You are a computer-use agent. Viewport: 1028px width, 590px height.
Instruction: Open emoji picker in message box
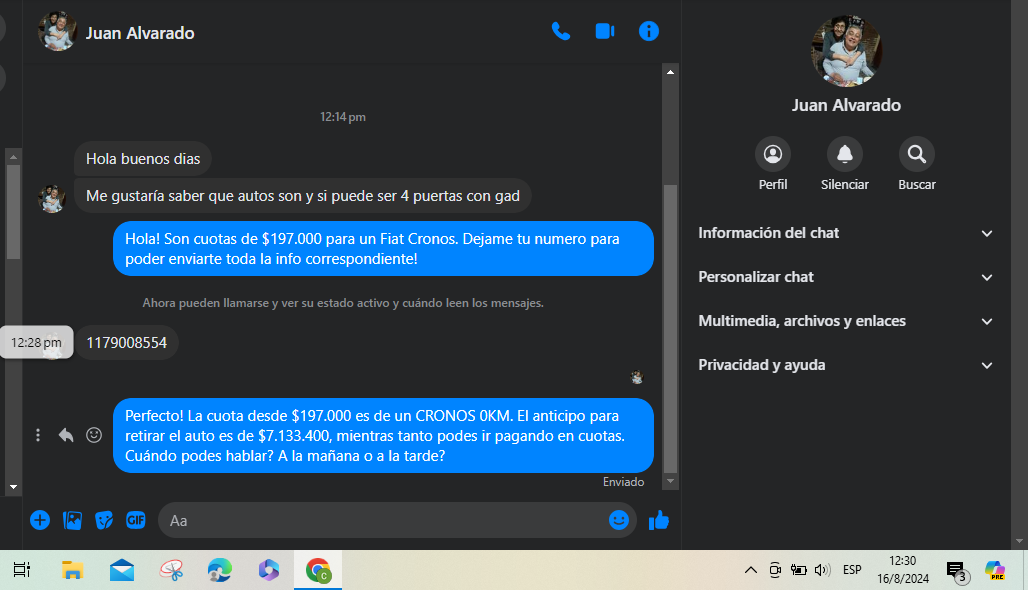pos(619,520)
